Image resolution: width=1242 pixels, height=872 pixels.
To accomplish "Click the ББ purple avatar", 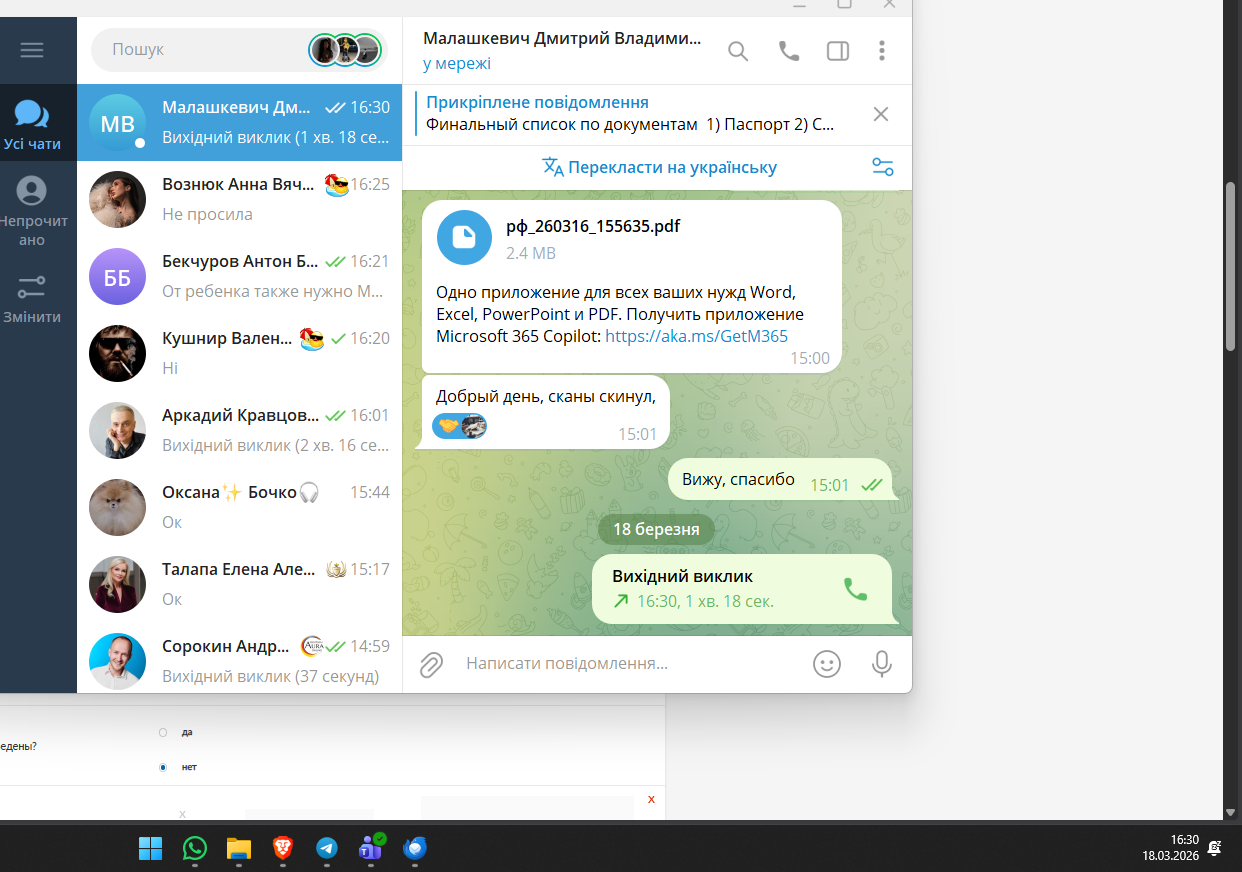I will pyautogui.click(x=118, y=277).
